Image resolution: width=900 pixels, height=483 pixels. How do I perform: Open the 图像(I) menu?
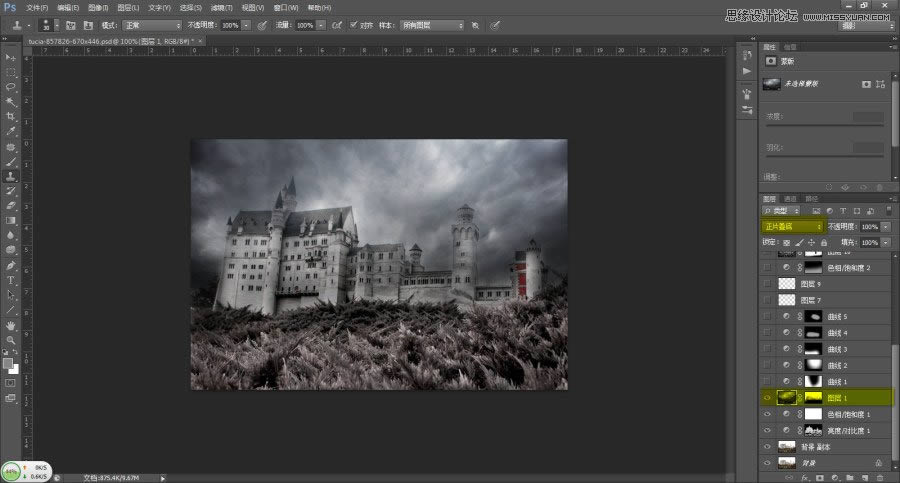97,7
